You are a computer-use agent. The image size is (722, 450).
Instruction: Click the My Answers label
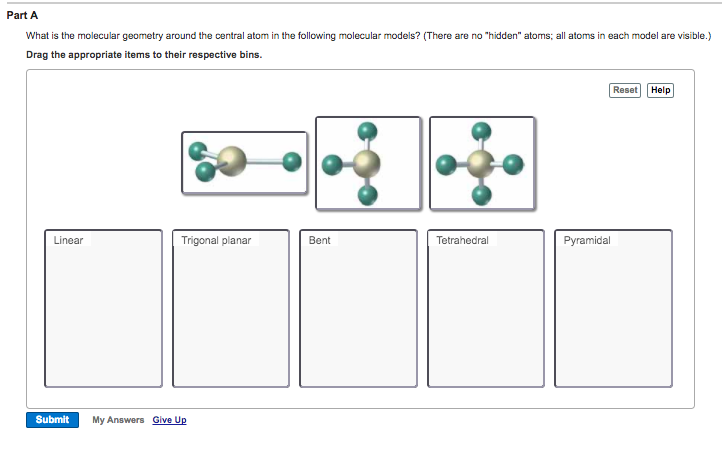pyautogui.click(x=118, y=420)
